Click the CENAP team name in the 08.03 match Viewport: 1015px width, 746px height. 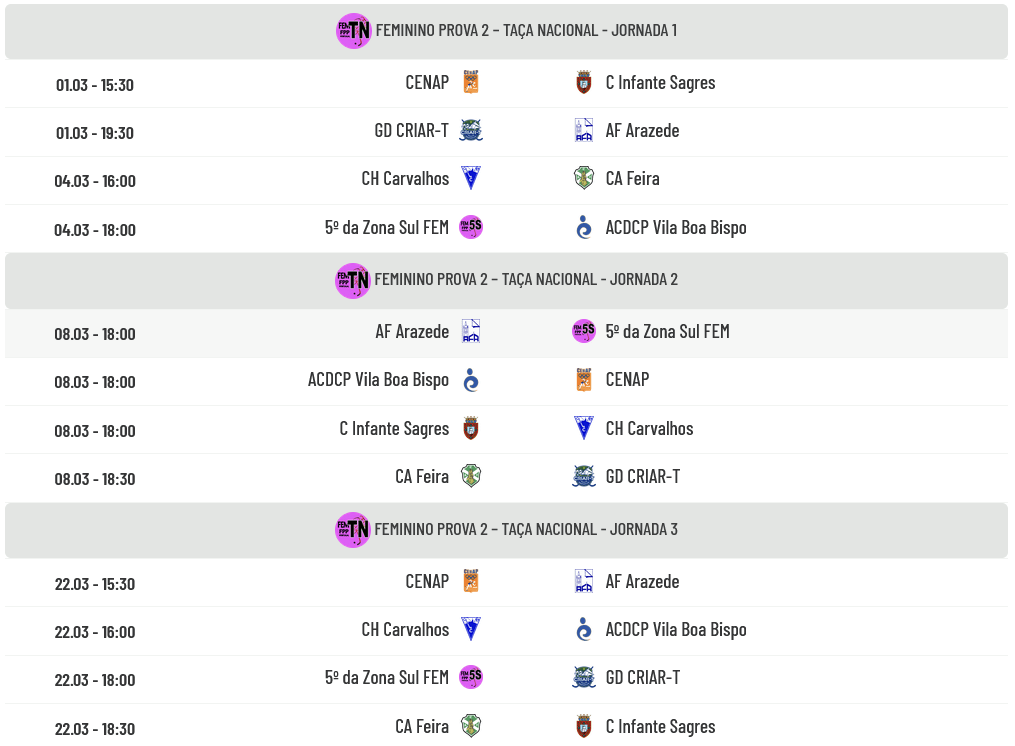click(627, 380)
